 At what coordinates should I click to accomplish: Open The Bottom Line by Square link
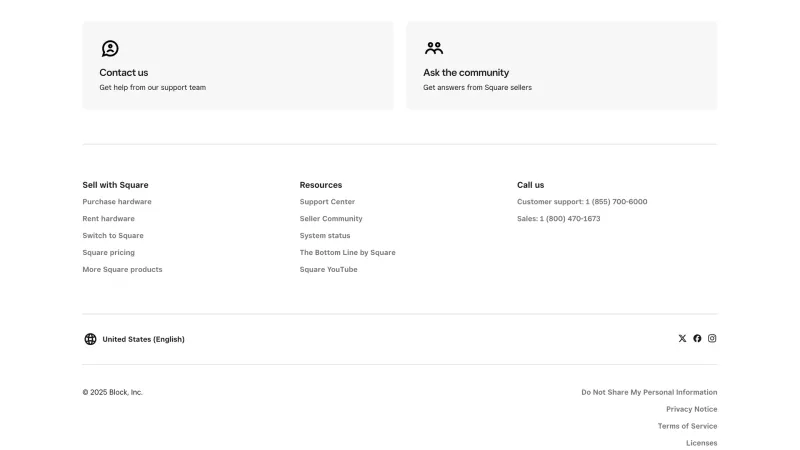347,252
